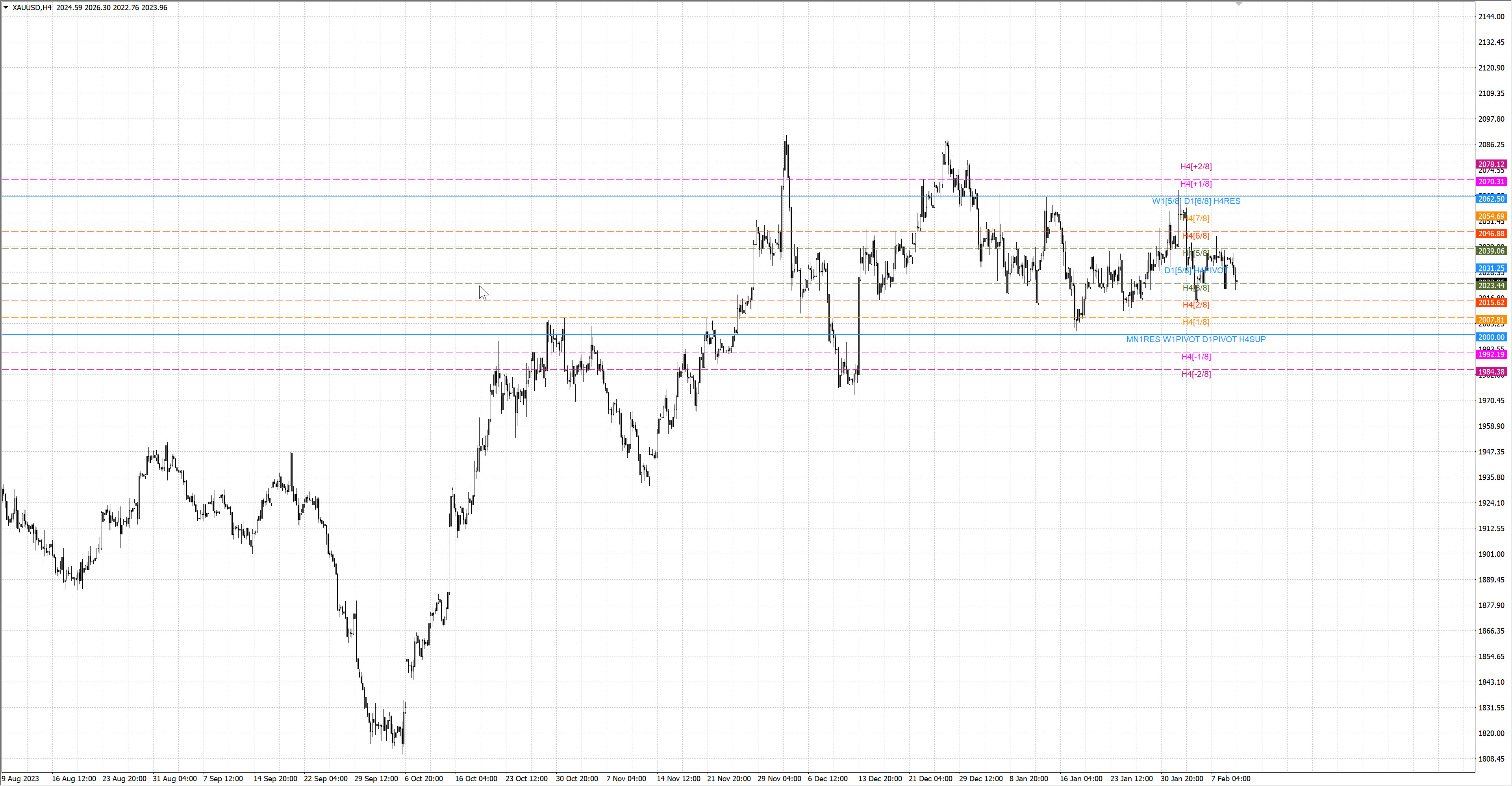Viewport: 1512px width, 786px height.
Task: Click the orange 2054.69 price tag
Action: pos(1491,217)
